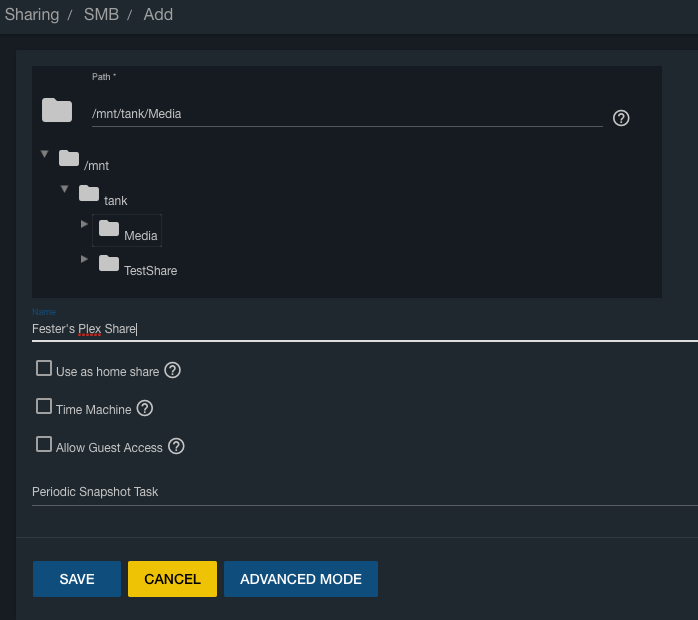Enable the Use as home share checkbox

[44, 368]
